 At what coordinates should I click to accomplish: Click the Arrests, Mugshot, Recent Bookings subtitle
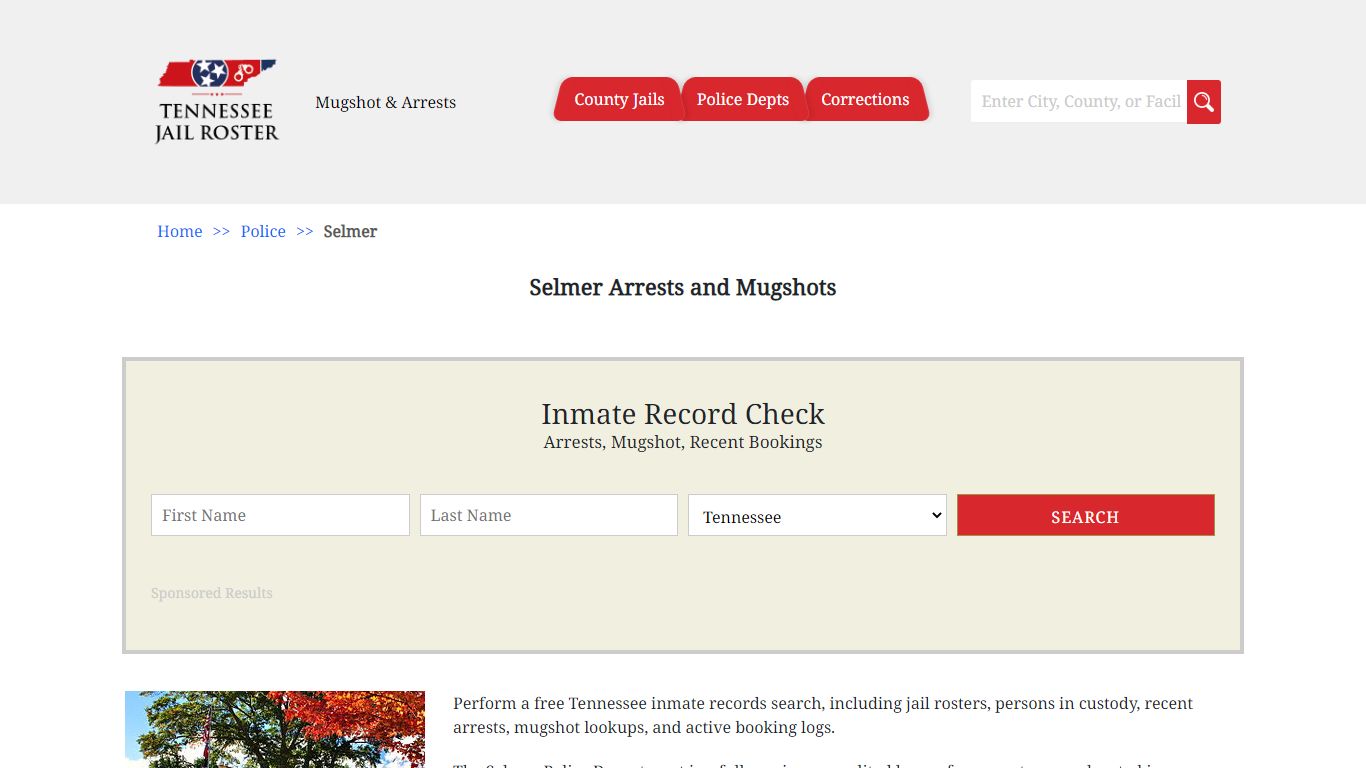[x=683, y=442]
